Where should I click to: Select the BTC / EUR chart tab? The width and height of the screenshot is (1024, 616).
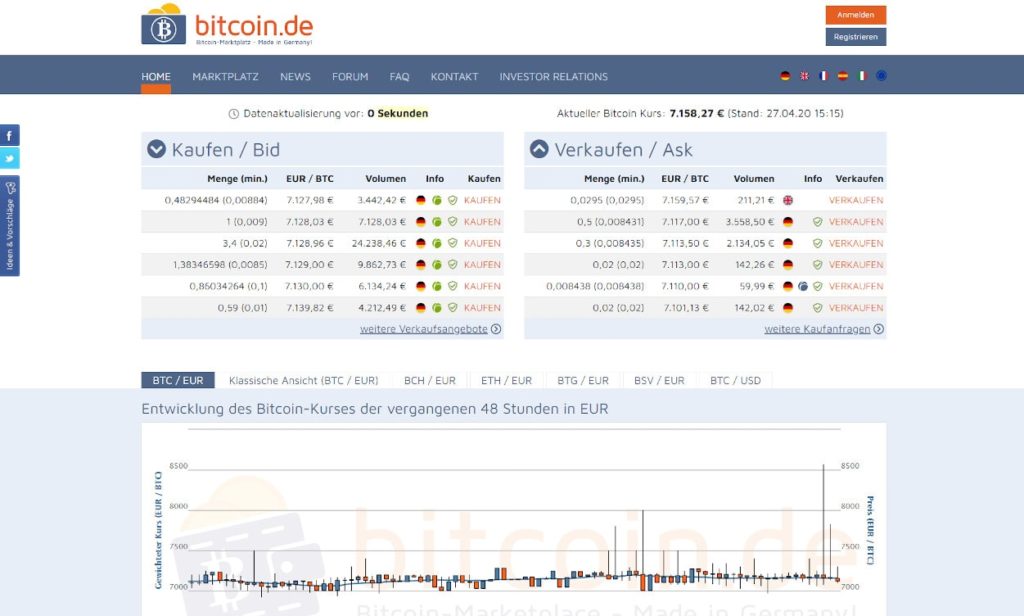[178, 380]
